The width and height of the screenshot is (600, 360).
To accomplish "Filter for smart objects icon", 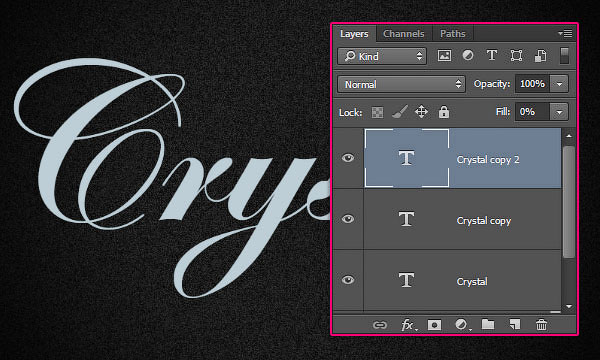I will (540, 56).
